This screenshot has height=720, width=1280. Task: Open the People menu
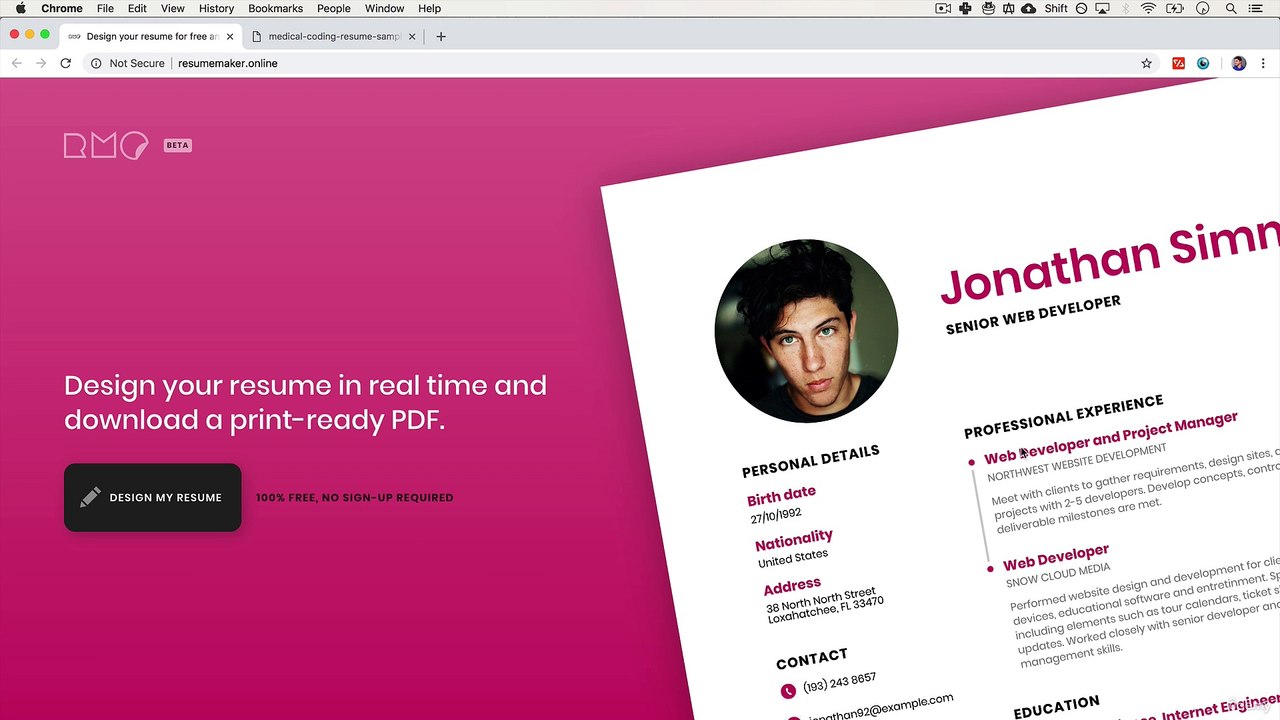tap(334, 8)
